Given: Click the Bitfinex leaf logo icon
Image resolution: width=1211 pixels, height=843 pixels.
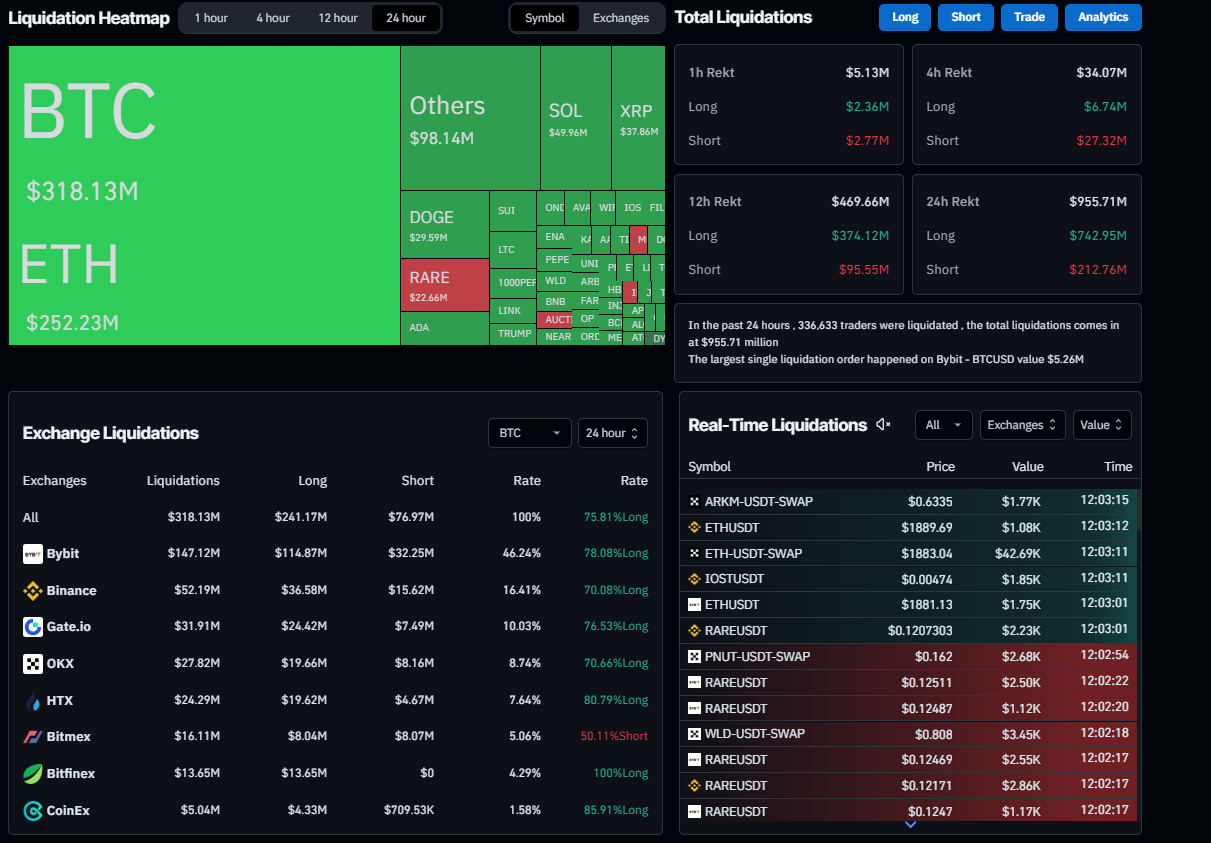Looking at the screenshot, I should (x=33, y=774).
